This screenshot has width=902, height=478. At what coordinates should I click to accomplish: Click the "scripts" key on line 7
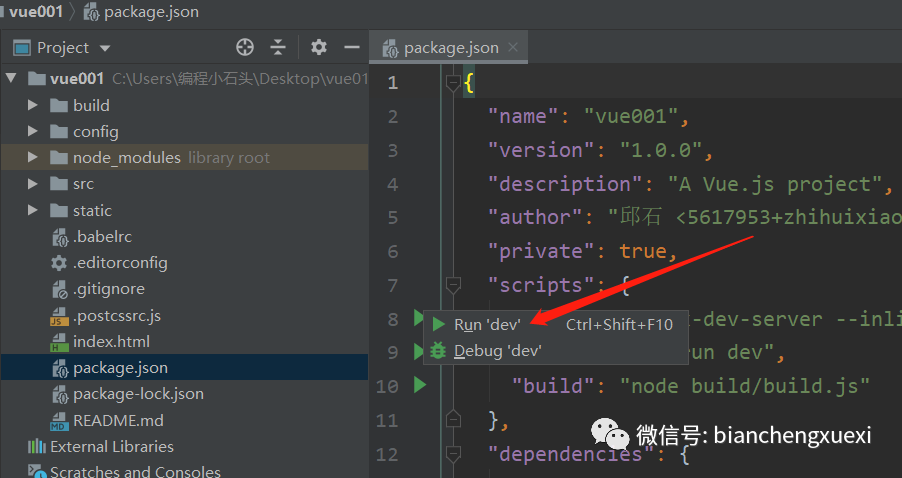click(x=541, y=285)
